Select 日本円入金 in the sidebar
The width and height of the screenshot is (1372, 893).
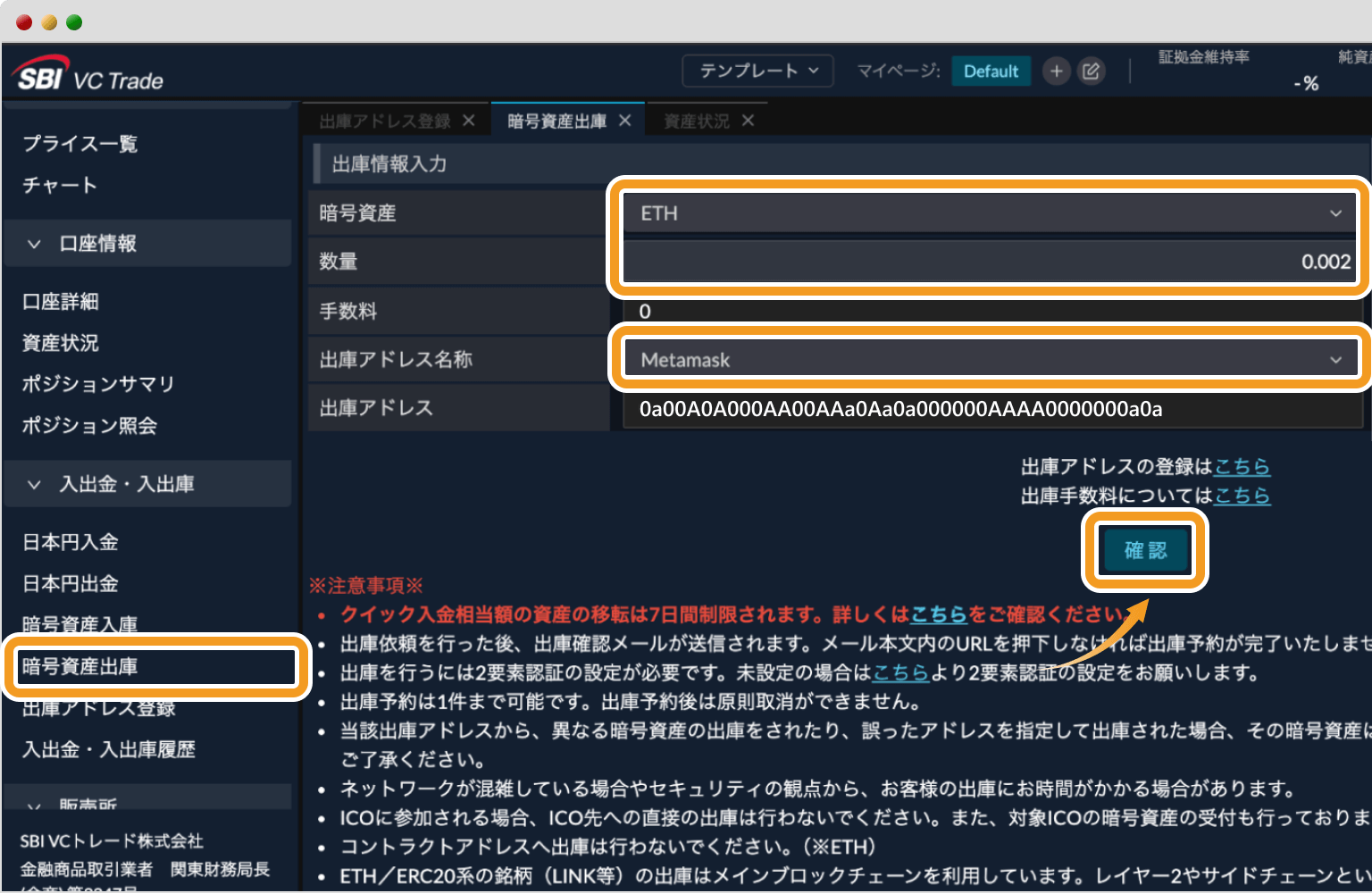pos(70,541)
